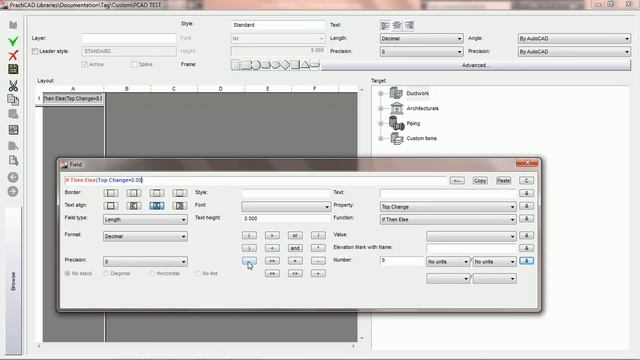Select the No stack radio button

pos(68,273)
